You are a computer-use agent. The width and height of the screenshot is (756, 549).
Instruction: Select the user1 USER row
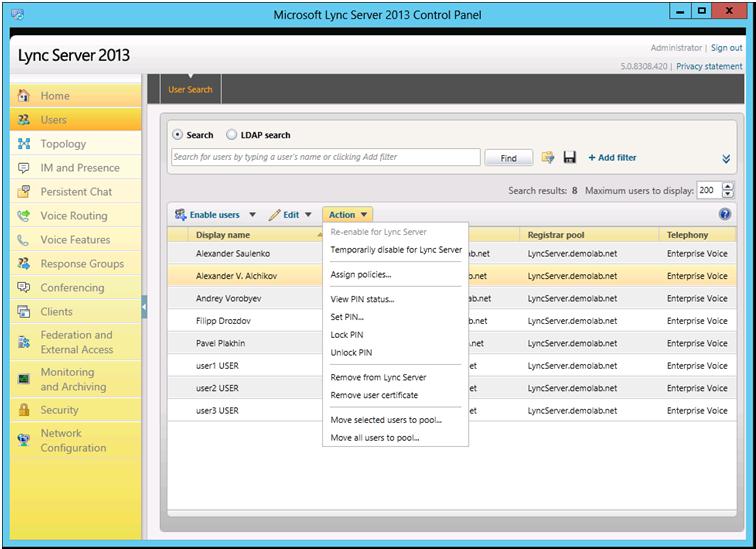coord(452,366)
